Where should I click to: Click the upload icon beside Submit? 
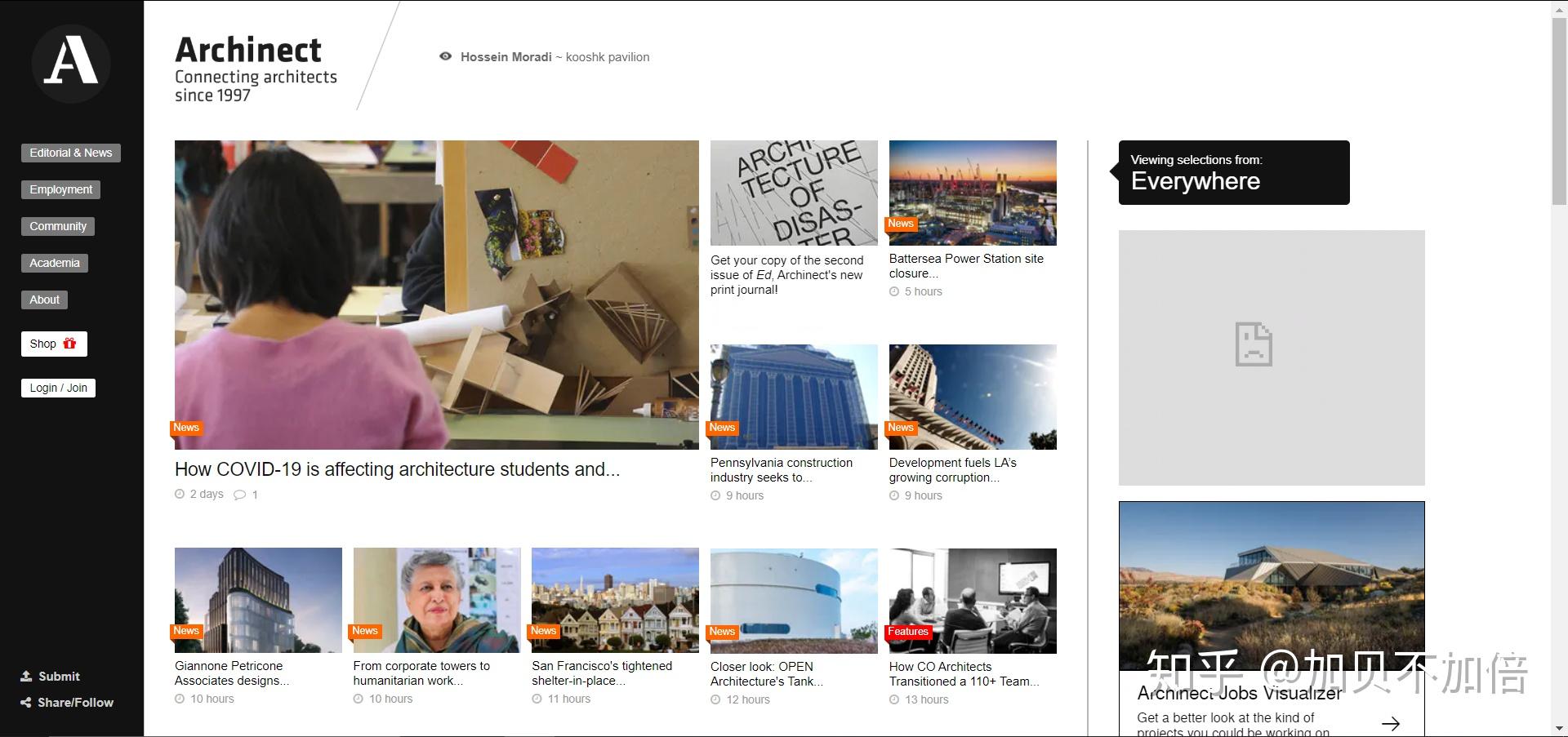click(x=26, y=677)
